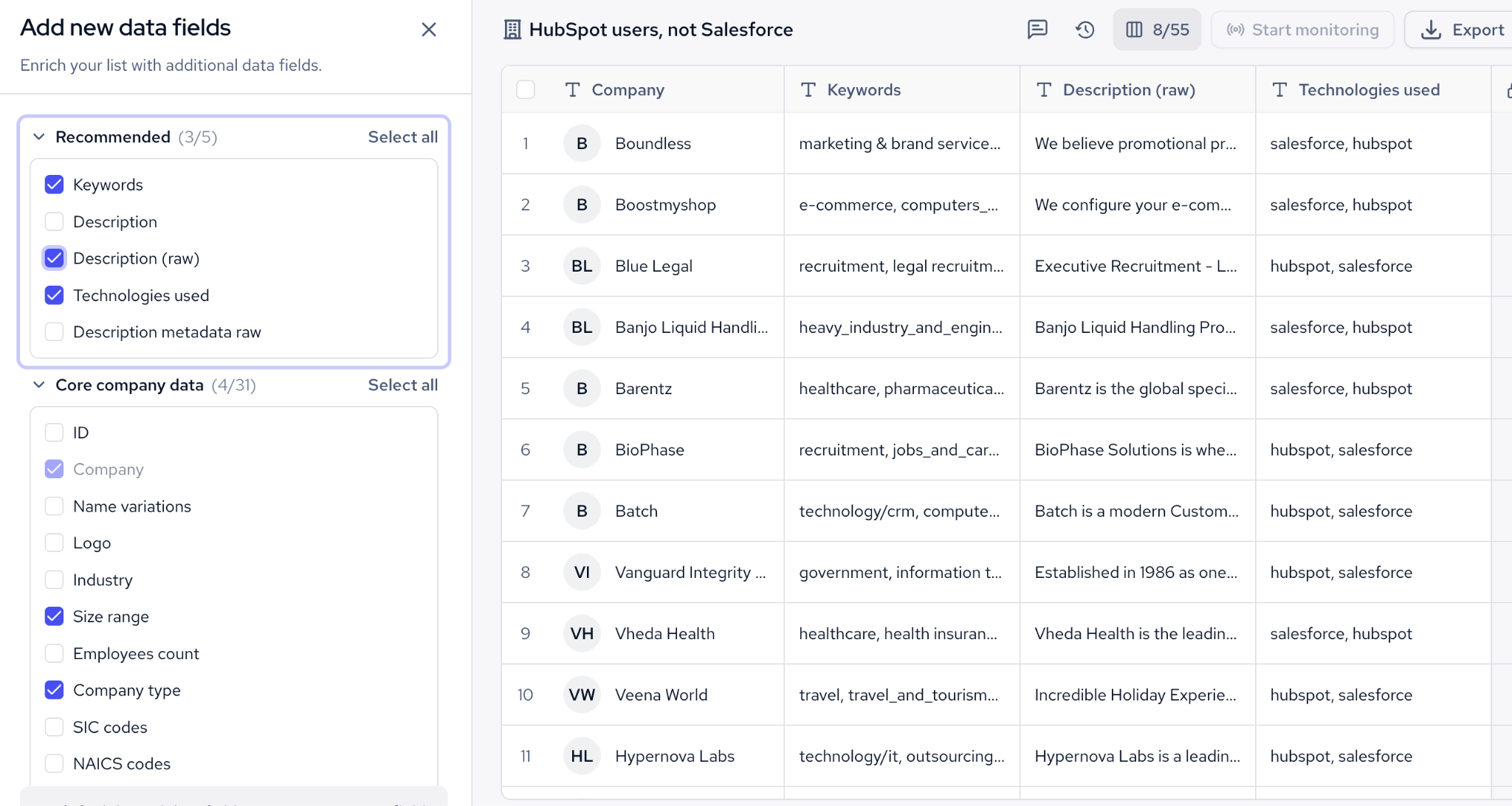Close the Add new data fields panel

click(429, 30)
